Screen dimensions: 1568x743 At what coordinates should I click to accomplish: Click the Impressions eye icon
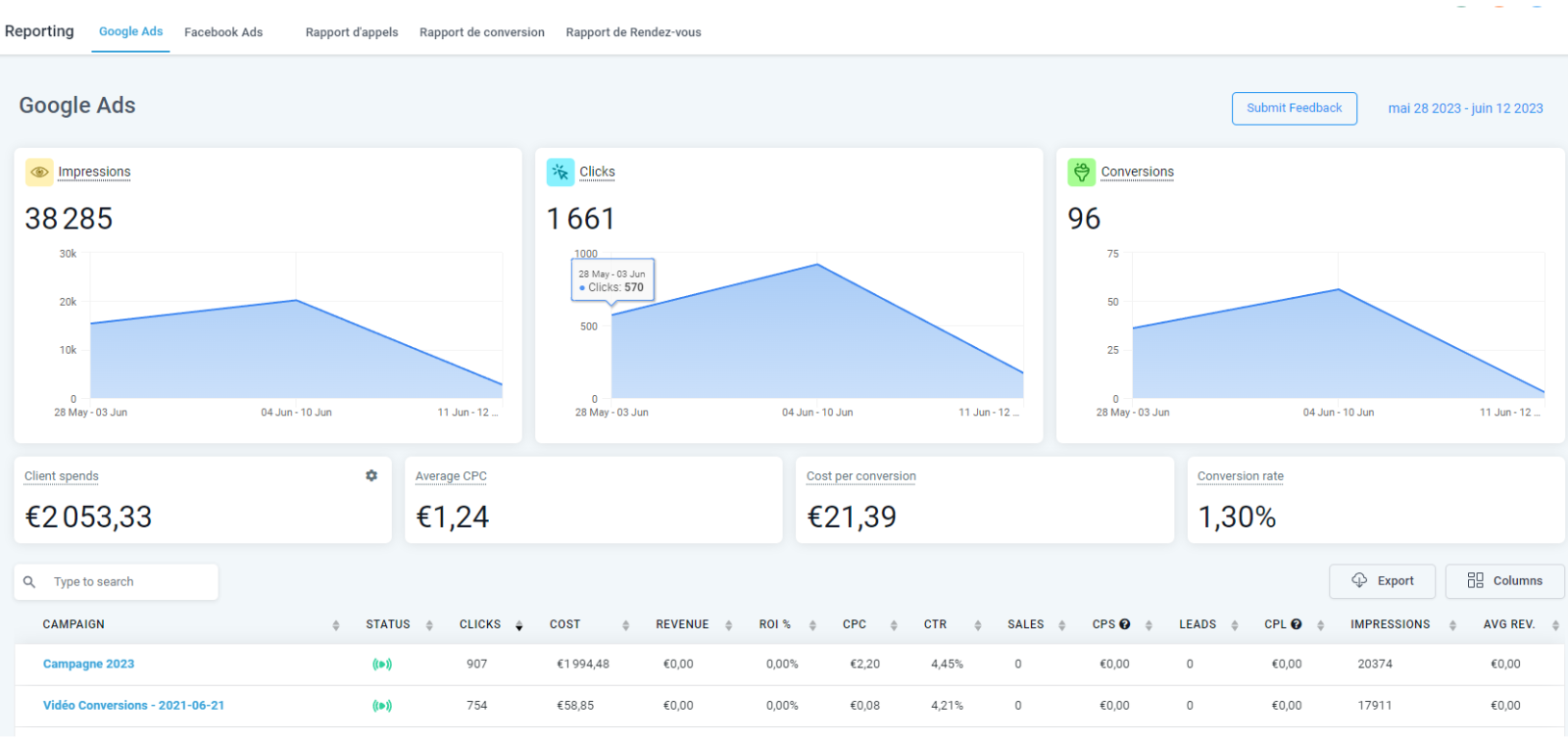point(39,173)
